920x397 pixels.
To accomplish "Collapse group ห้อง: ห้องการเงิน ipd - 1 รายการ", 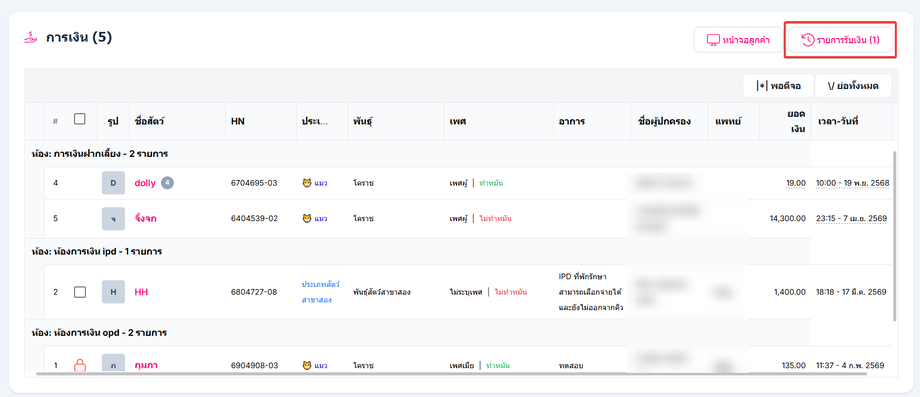I will point(96,251).
